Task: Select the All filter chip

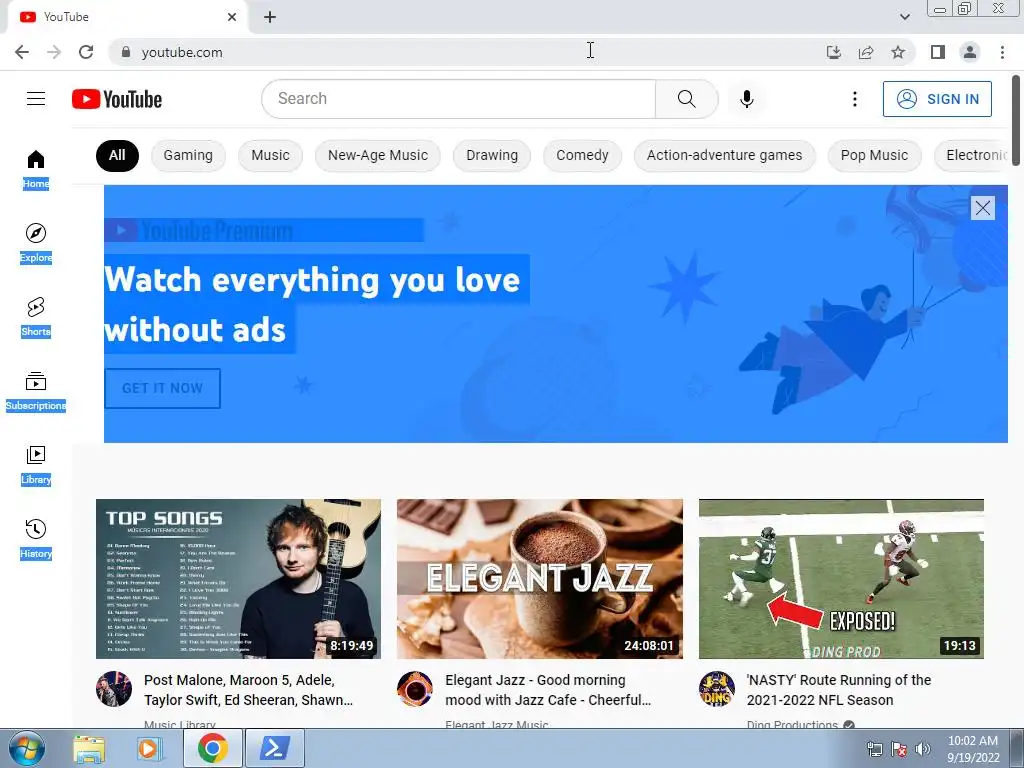Action: [x=118, y=155]
